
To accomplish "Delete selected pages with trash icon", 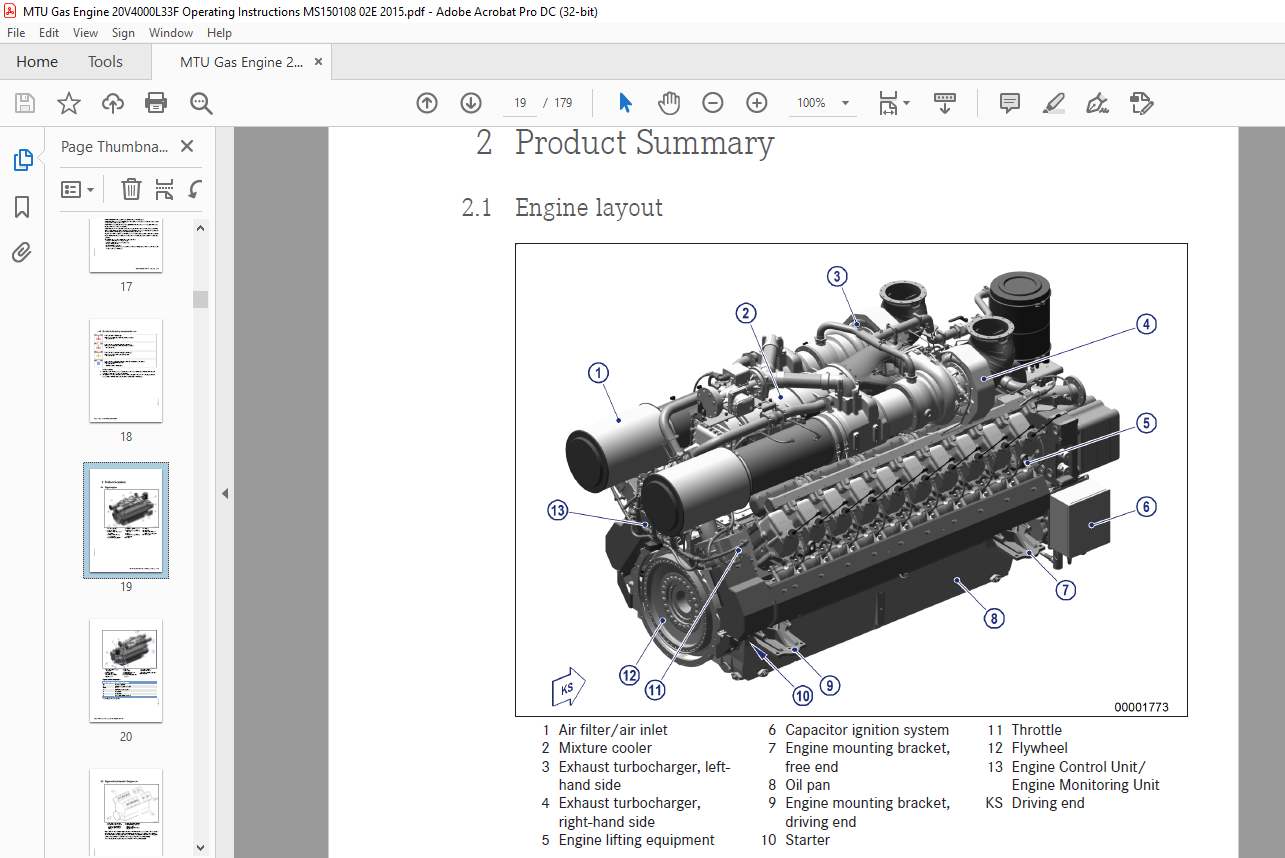I will tap(131, 189).
